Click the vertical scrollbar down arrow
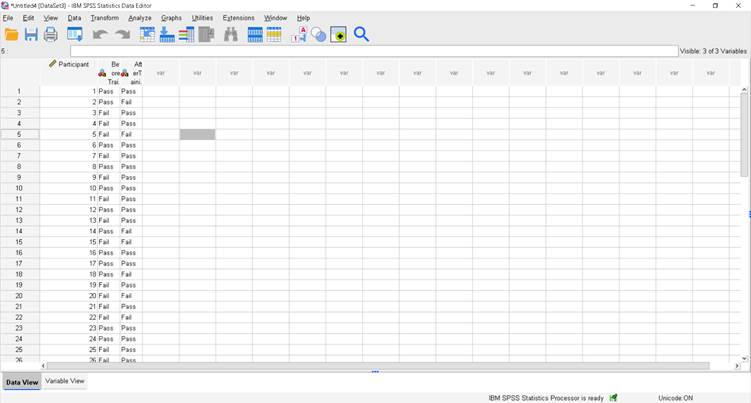 pyautogui.click(x=745, y=358)
